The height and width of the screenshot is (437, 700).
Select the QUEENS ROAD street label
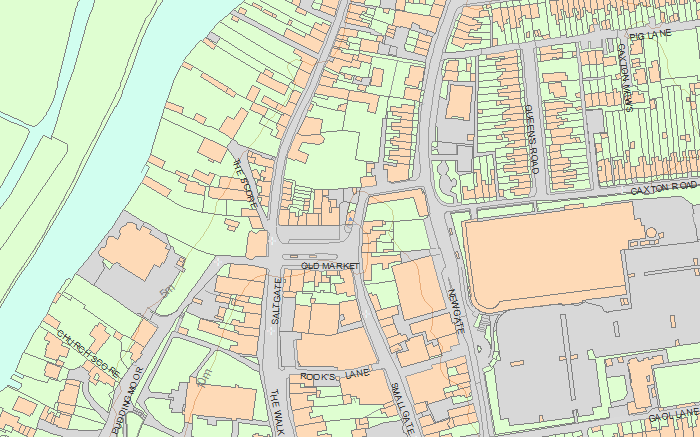point(532,139)
